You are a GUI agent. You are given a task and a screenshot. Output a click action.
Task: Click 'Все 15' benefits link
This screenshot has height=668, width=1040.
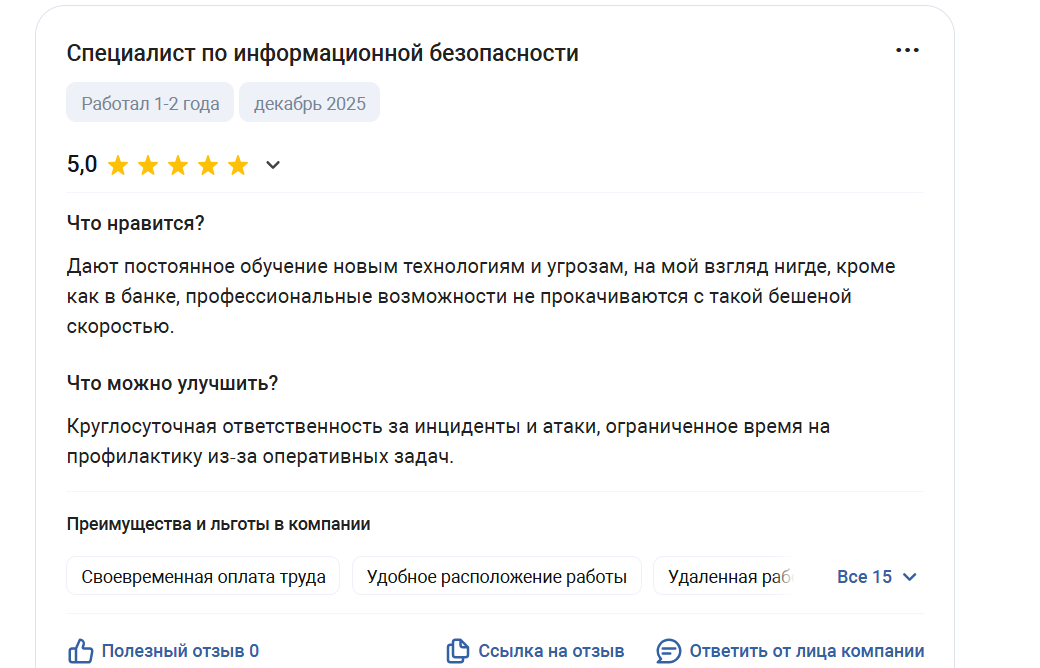point(864,577)
